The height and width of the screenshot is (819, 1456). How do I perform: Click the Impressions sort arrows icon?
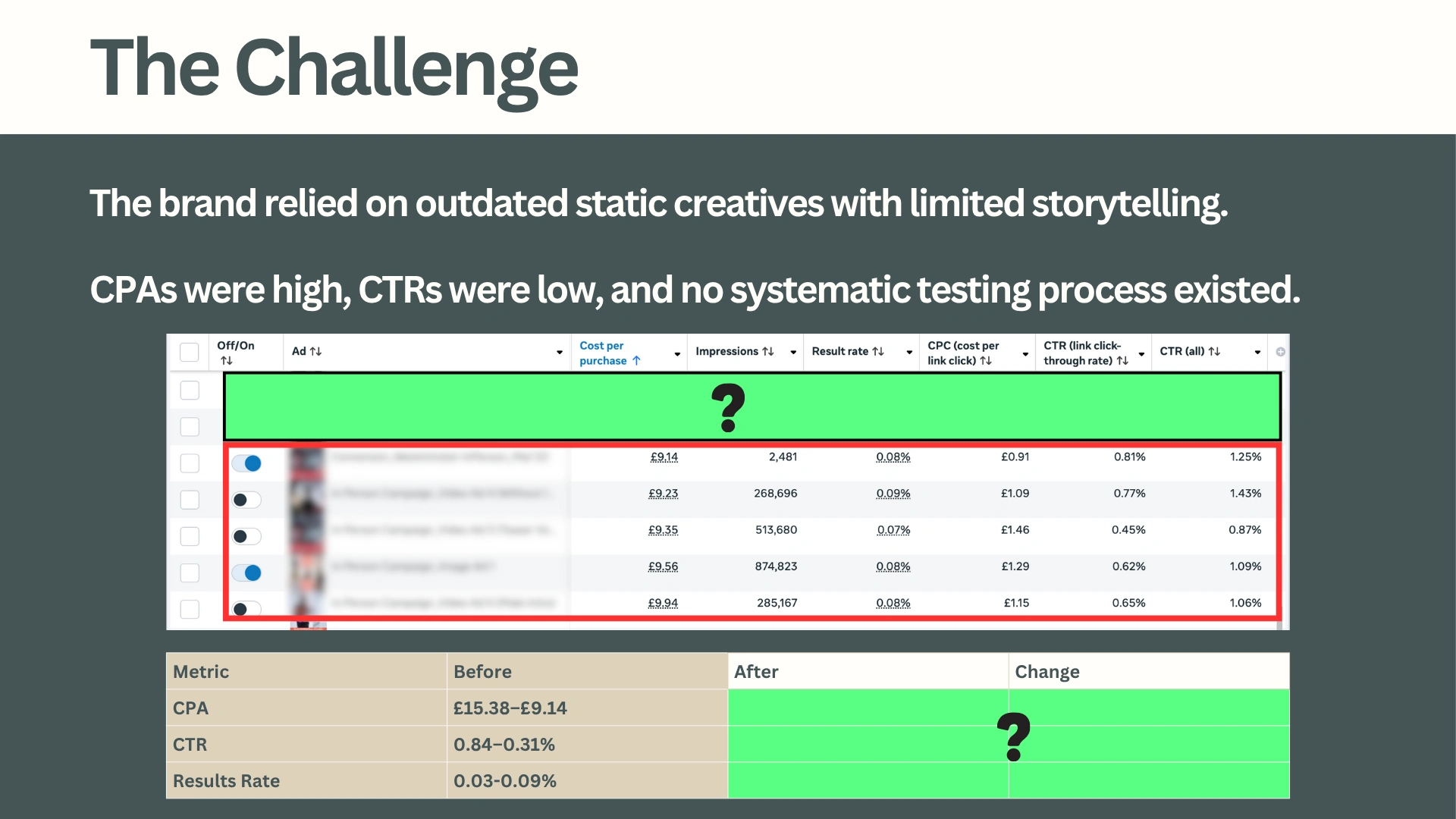point(768,352)
